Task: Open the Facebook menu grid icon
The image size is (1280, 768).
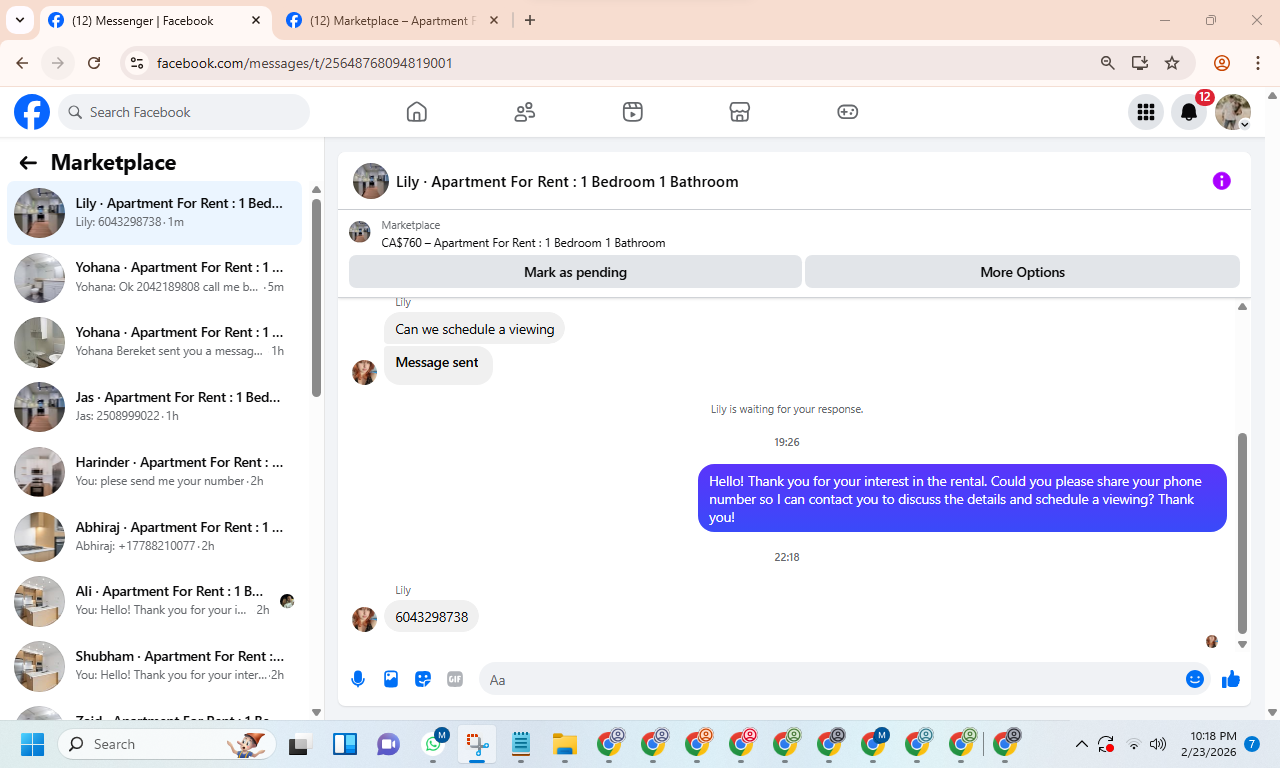Action: click(1146, 112)
